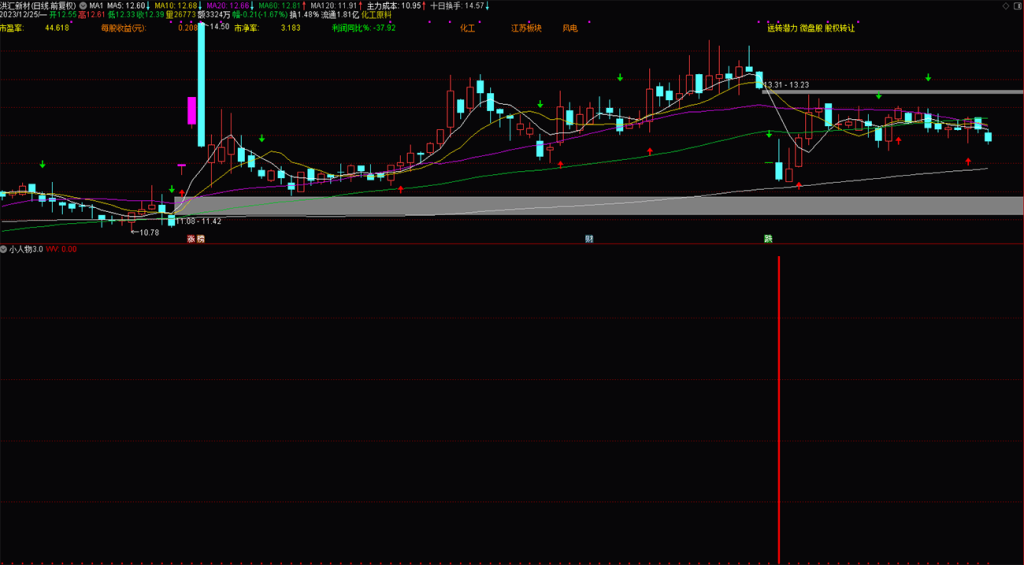Image resolution: width=1024 pixels, height=565 pixels.
Task: Open the indicator settings circle beside MA1
Action: click(82, 5)
